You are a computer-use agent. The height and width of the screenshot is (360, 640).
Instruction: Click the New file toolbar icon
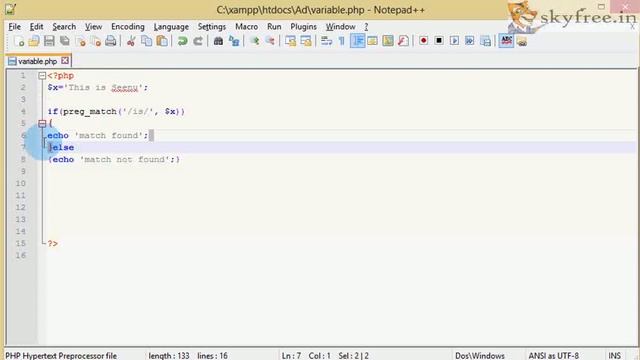click(x=19, y=41)
